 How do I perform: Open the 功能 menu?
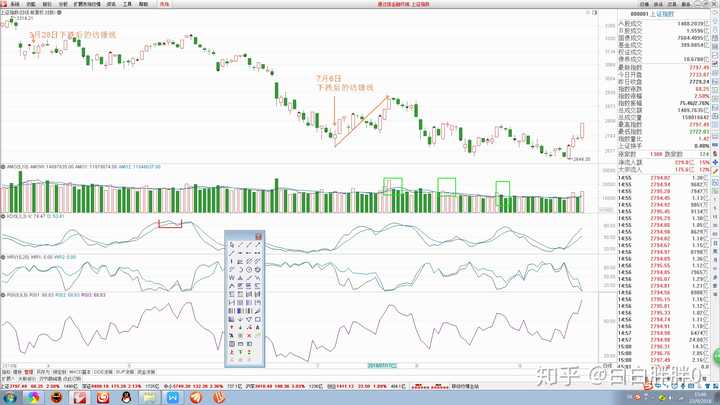tap(31, 4)
